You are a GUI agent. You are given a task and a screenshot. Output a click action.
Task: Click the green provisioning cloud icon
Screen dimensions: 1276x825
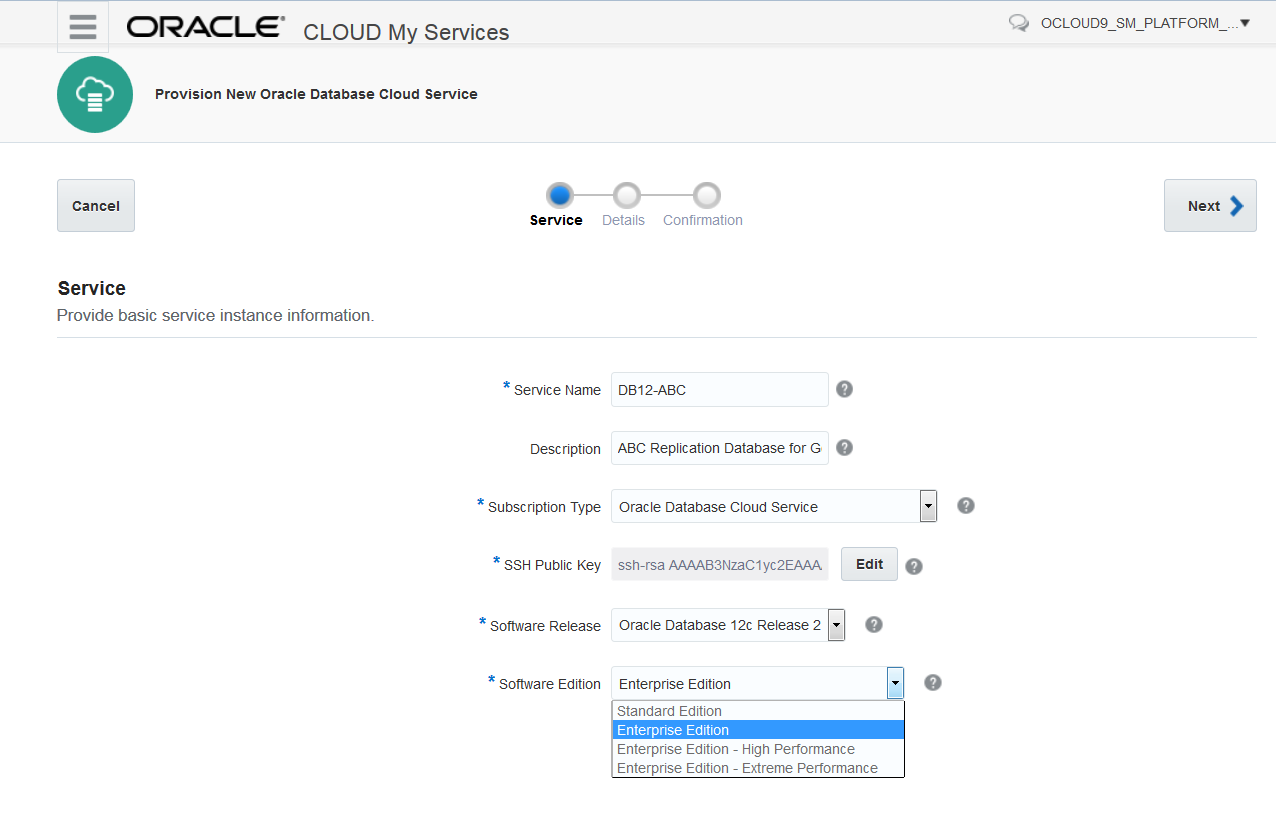(x=94, y=94)
